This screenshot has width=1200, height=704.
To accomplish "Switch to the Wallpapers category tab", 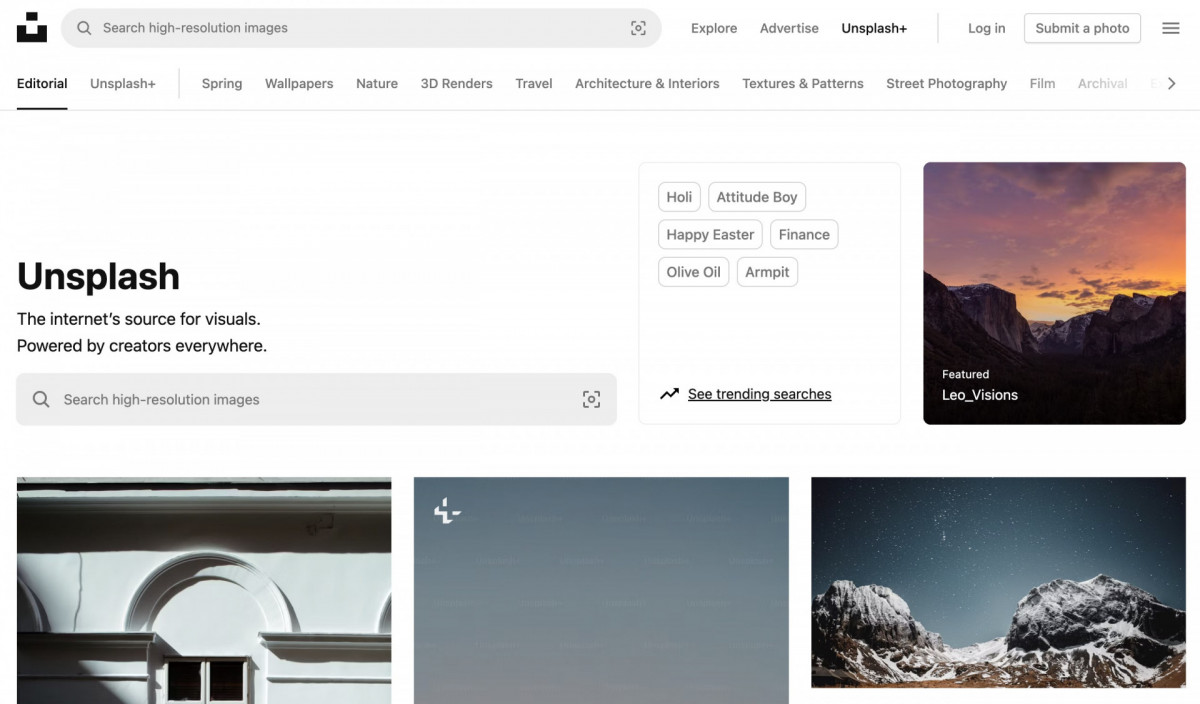I will coord(299,83).
